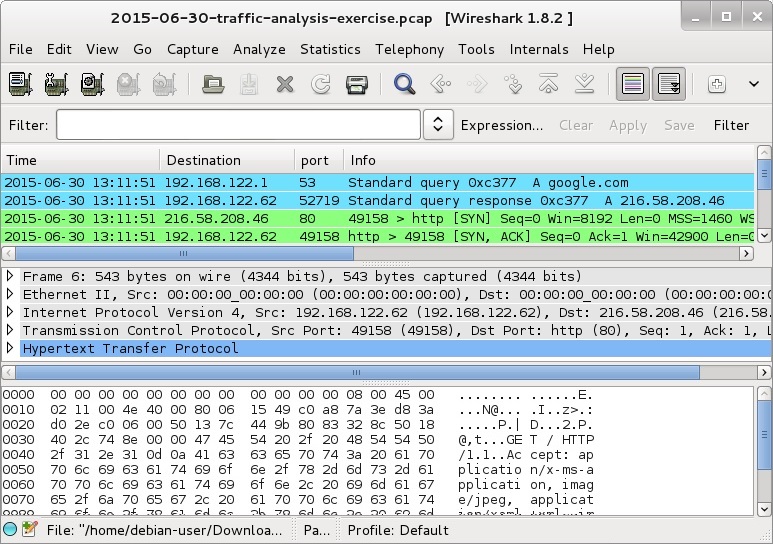This screenshot has width=773, height=544.
Task: Open the capture interfaces list icon
Action: click(x=21, y=83)
